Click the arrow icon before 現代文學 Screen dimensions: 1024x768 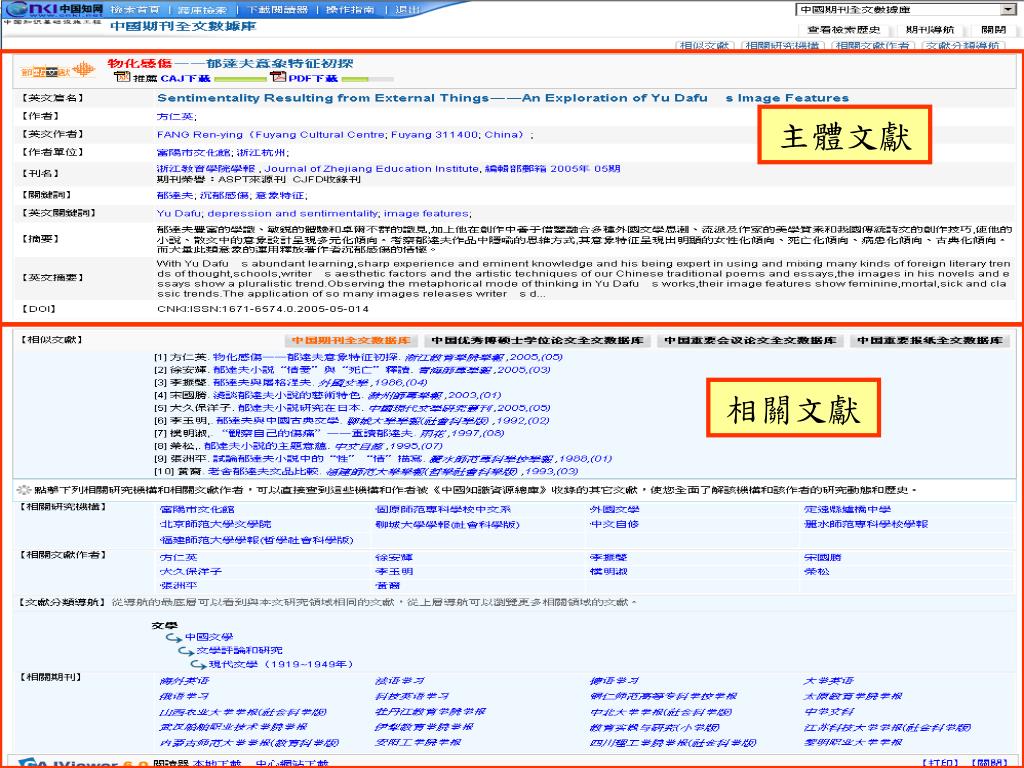tap(199, 665)
